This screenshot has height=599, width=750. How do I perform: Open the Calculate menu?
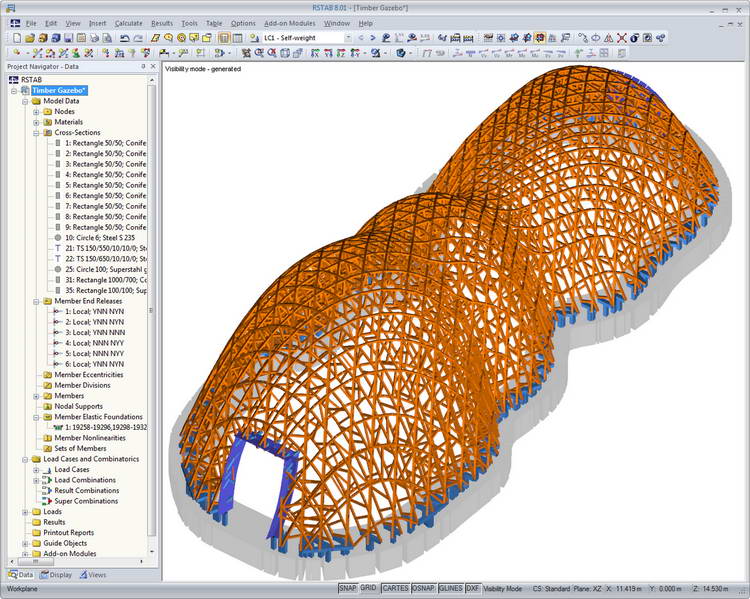[x=128, y=23]
